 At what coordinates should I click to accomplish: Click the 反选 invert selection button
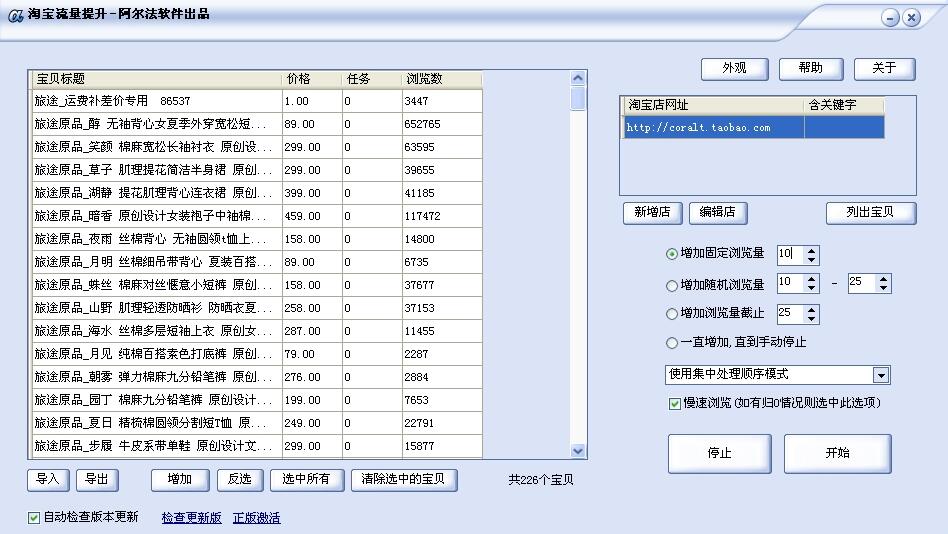pyautogui.click(x=240, y=480)
